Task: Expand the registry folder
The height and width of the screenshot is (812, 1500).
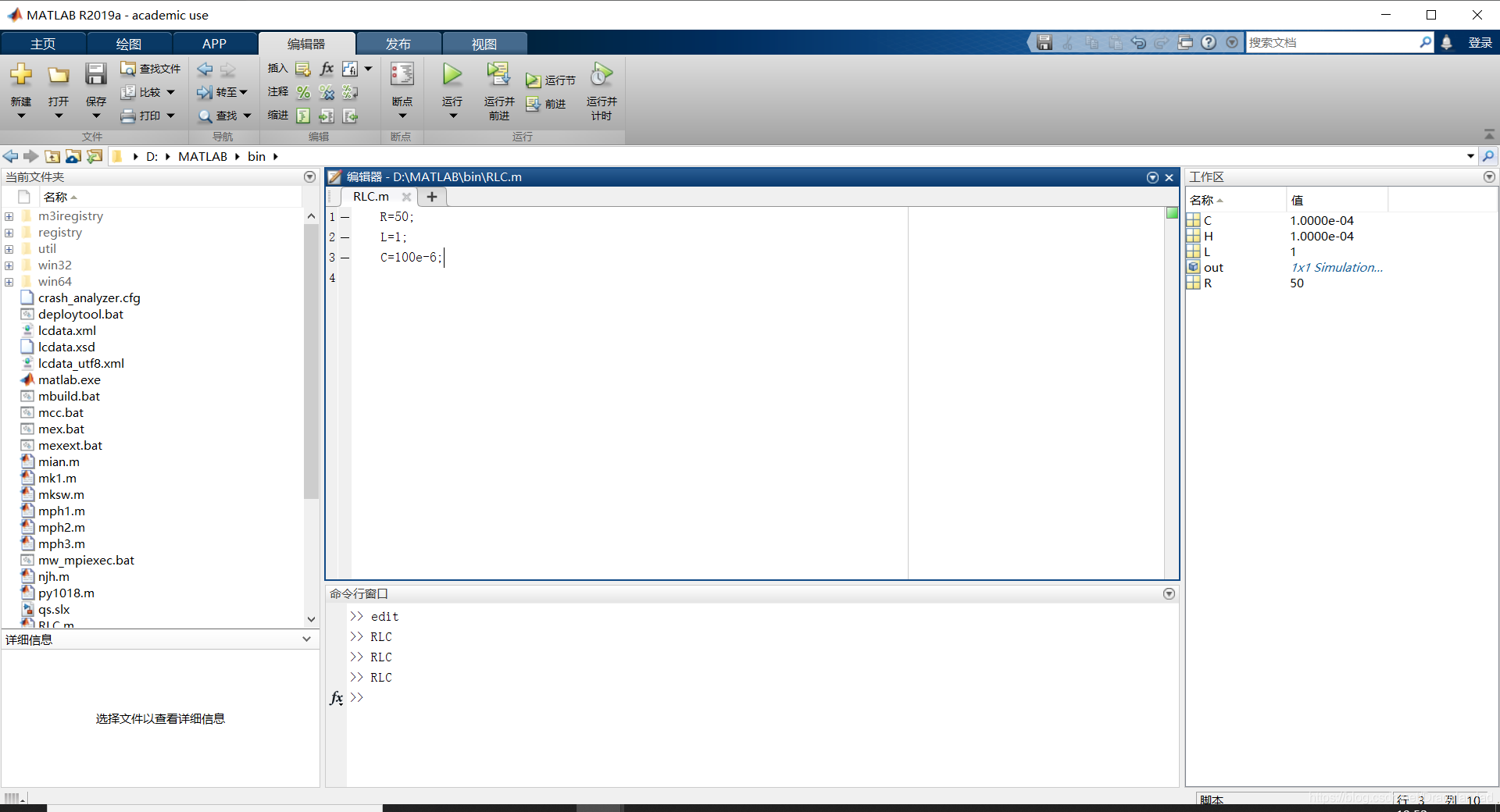Action: pos(9,233)
